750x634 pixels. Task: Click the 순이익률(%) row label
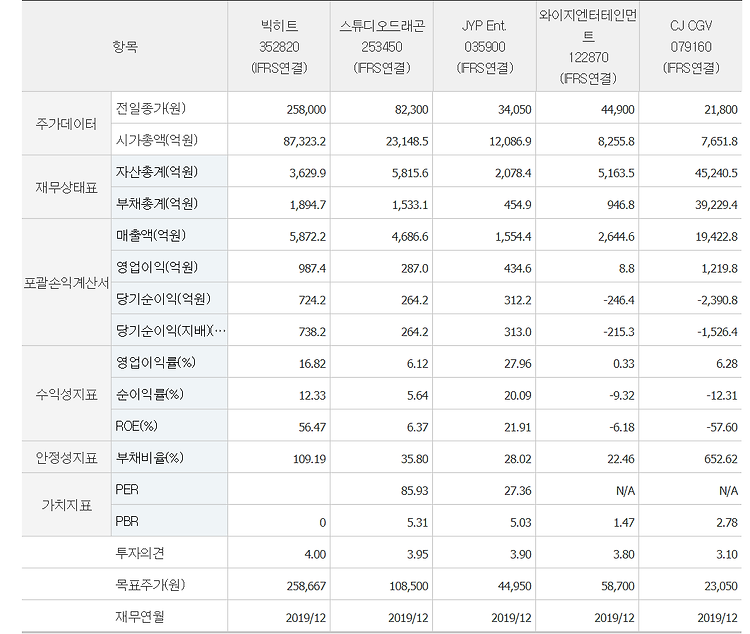[149, 394]
